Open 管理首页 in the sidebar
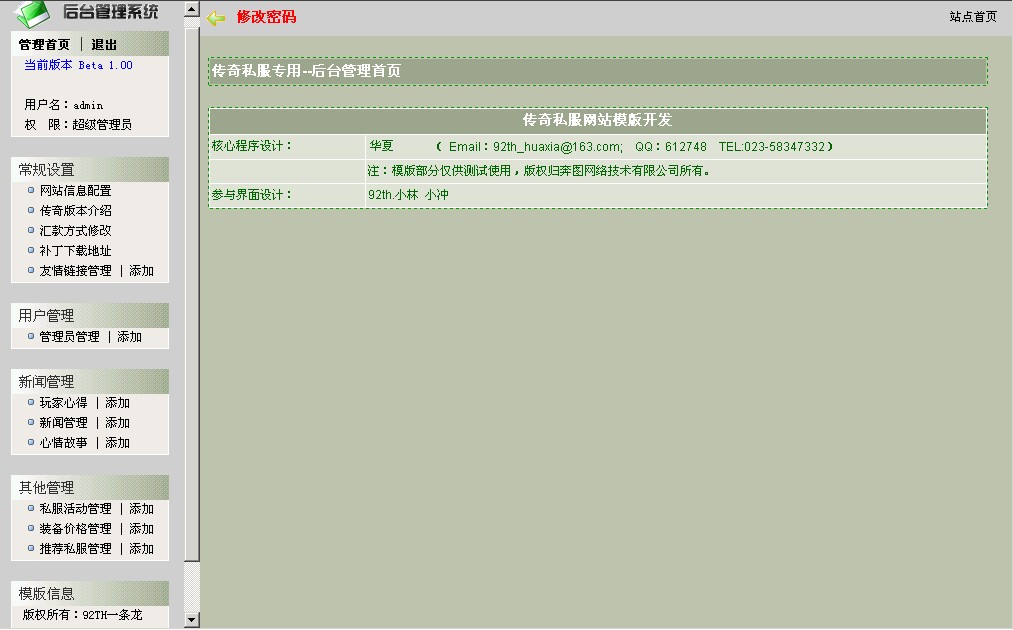 click(x=45, y=45)
